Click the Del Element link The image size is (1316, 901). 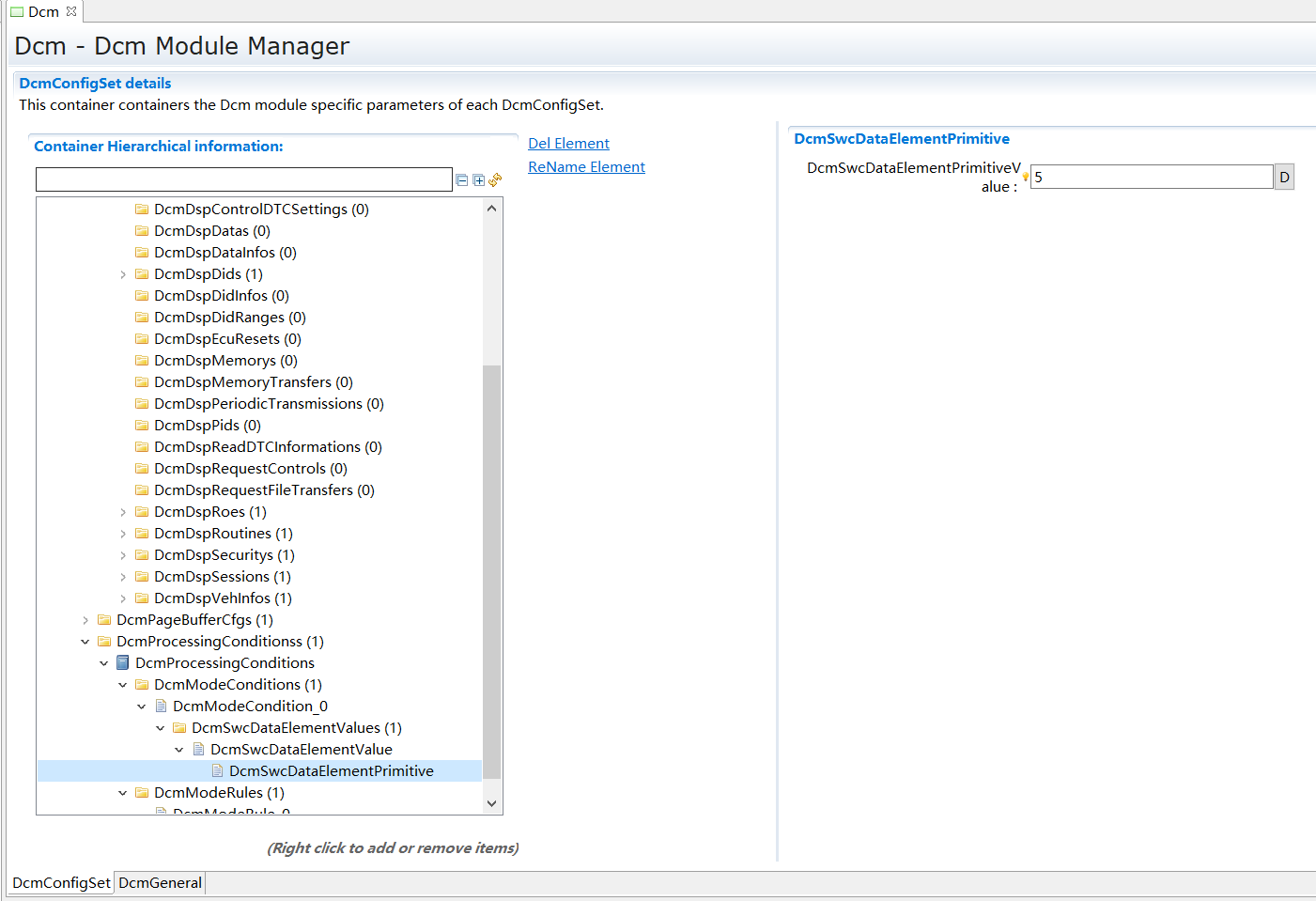coord(568,144)
